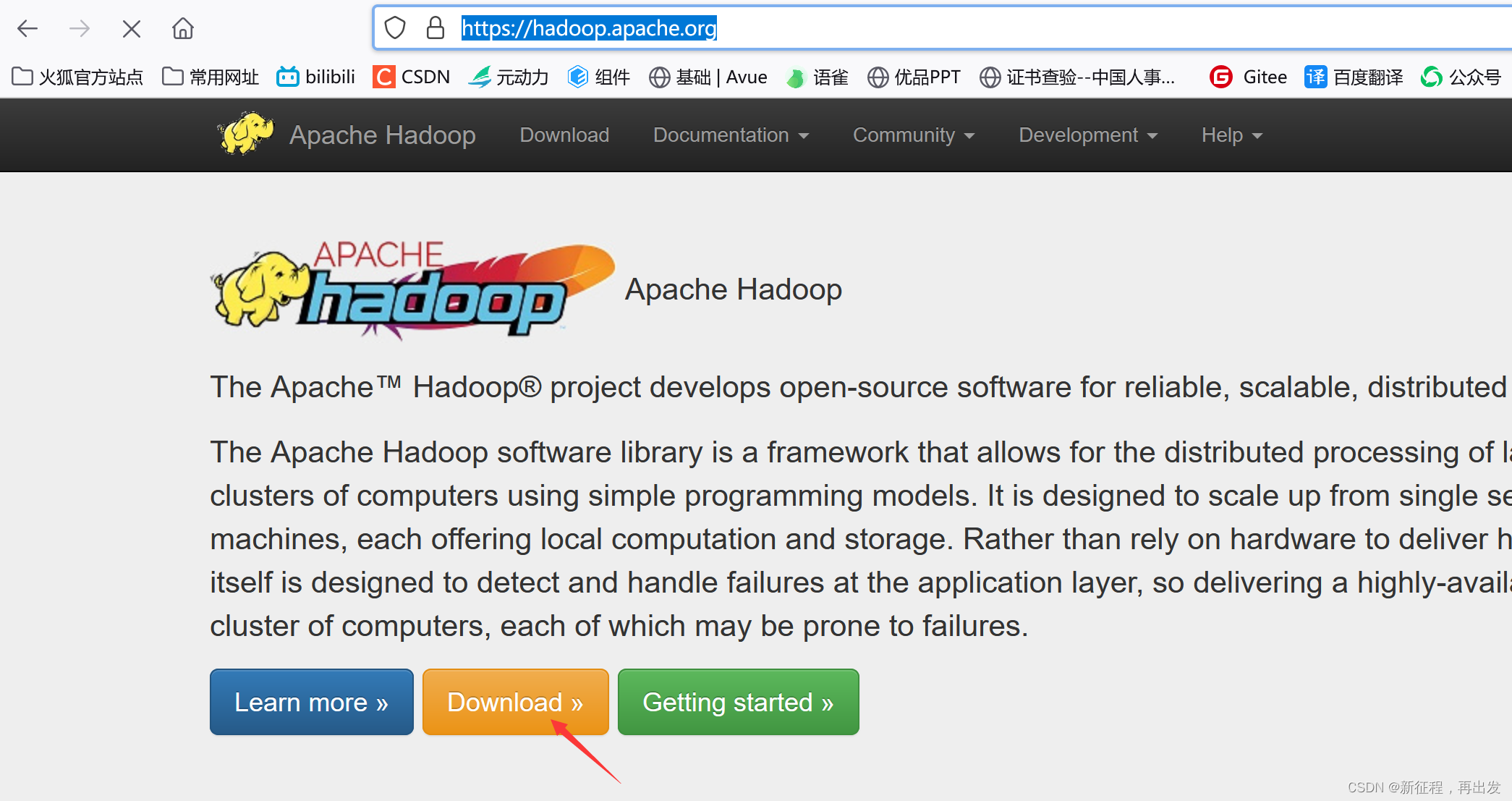Click the browser forward arrow
The width and height of the screenshot is (1512, 801).
click(80, 29)
